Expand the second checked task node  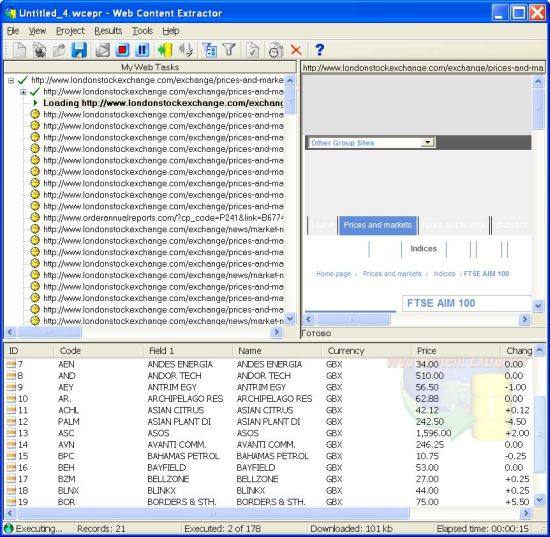(x=23, y=92)
